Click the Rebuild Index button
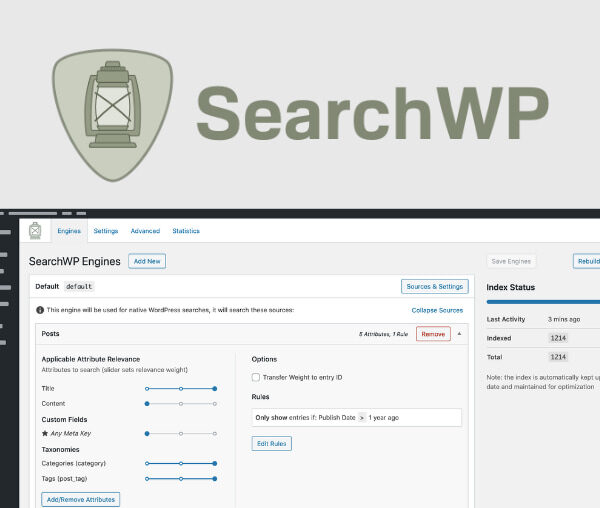Screen dimensions: 600x508 pos(588,261)
